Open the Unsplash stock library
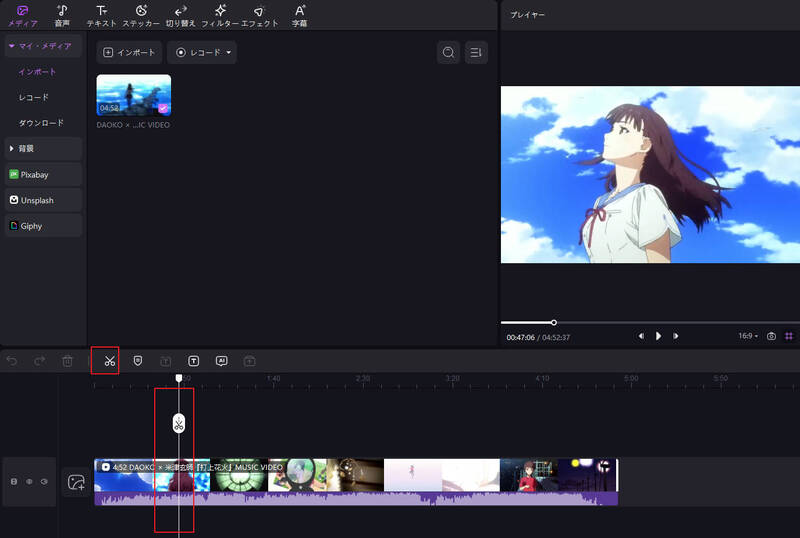800x538 pixels. [x=43, y=200]
